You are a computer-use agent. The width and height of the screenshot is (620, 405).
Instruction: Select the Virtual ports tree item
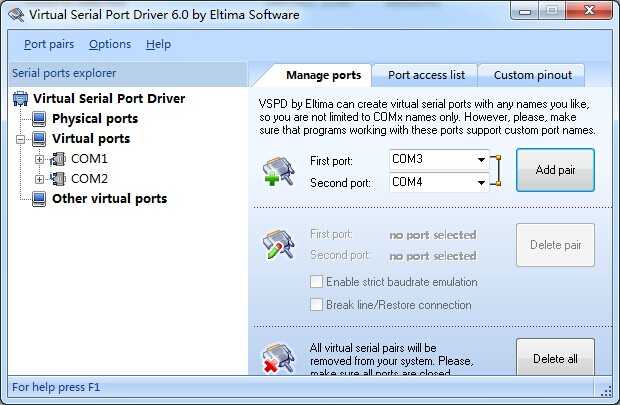[91, 139]
